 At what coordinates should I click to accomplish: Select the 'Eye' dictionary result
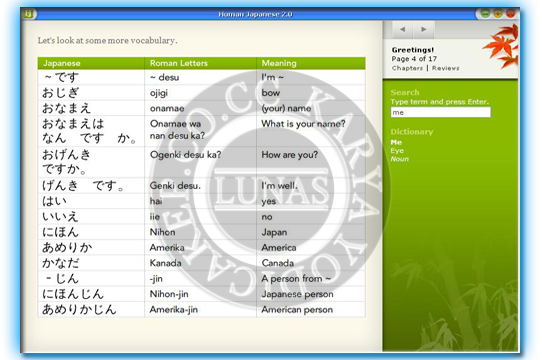point(397,150)
